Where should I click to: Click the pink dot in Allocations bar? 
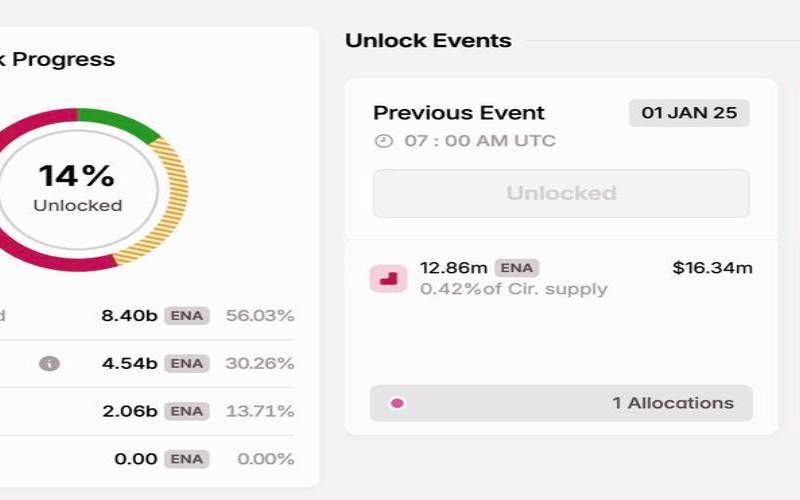click(x=397, y=403)
